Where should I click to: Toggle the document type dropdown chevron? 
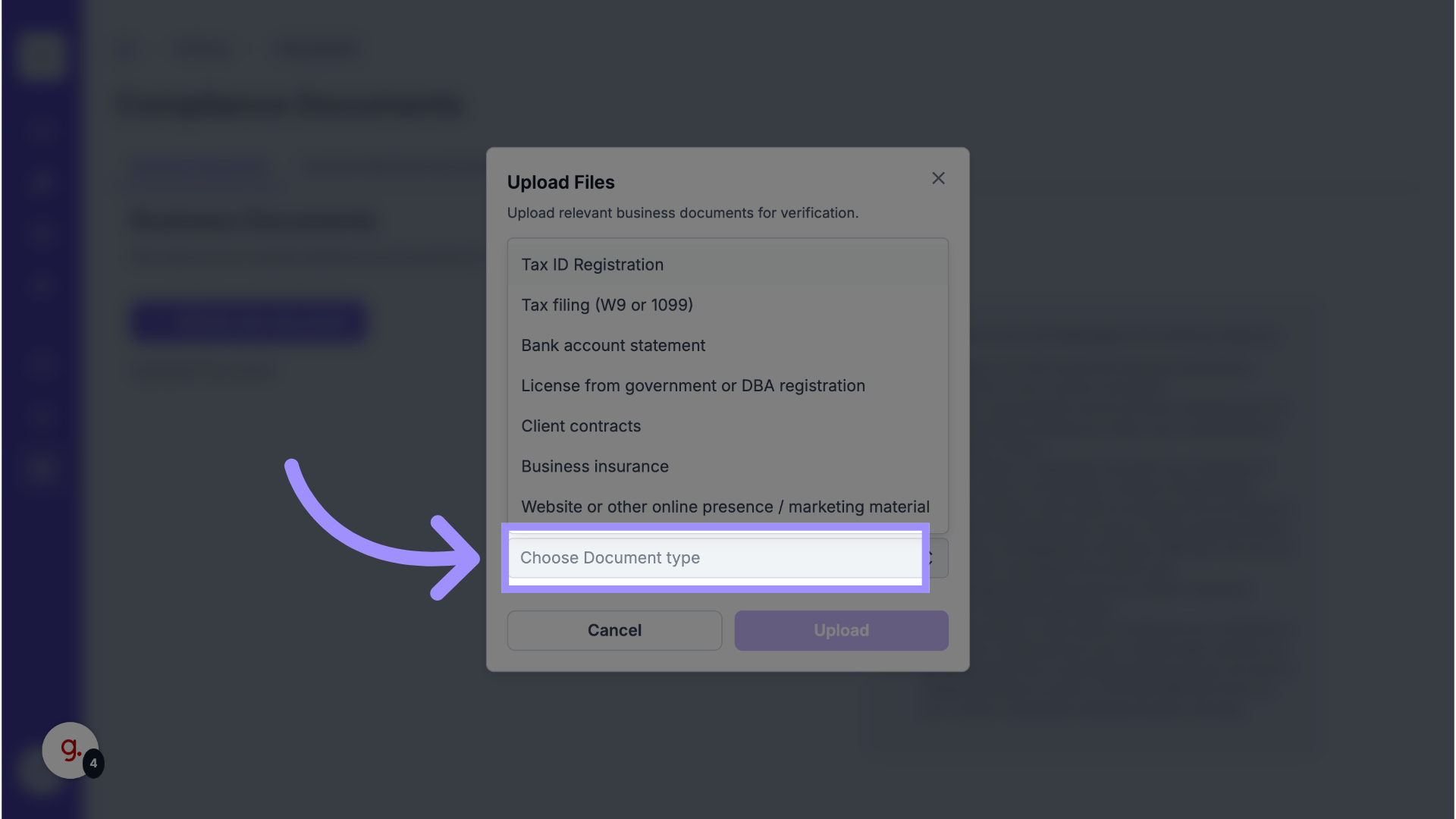[934, 558]
